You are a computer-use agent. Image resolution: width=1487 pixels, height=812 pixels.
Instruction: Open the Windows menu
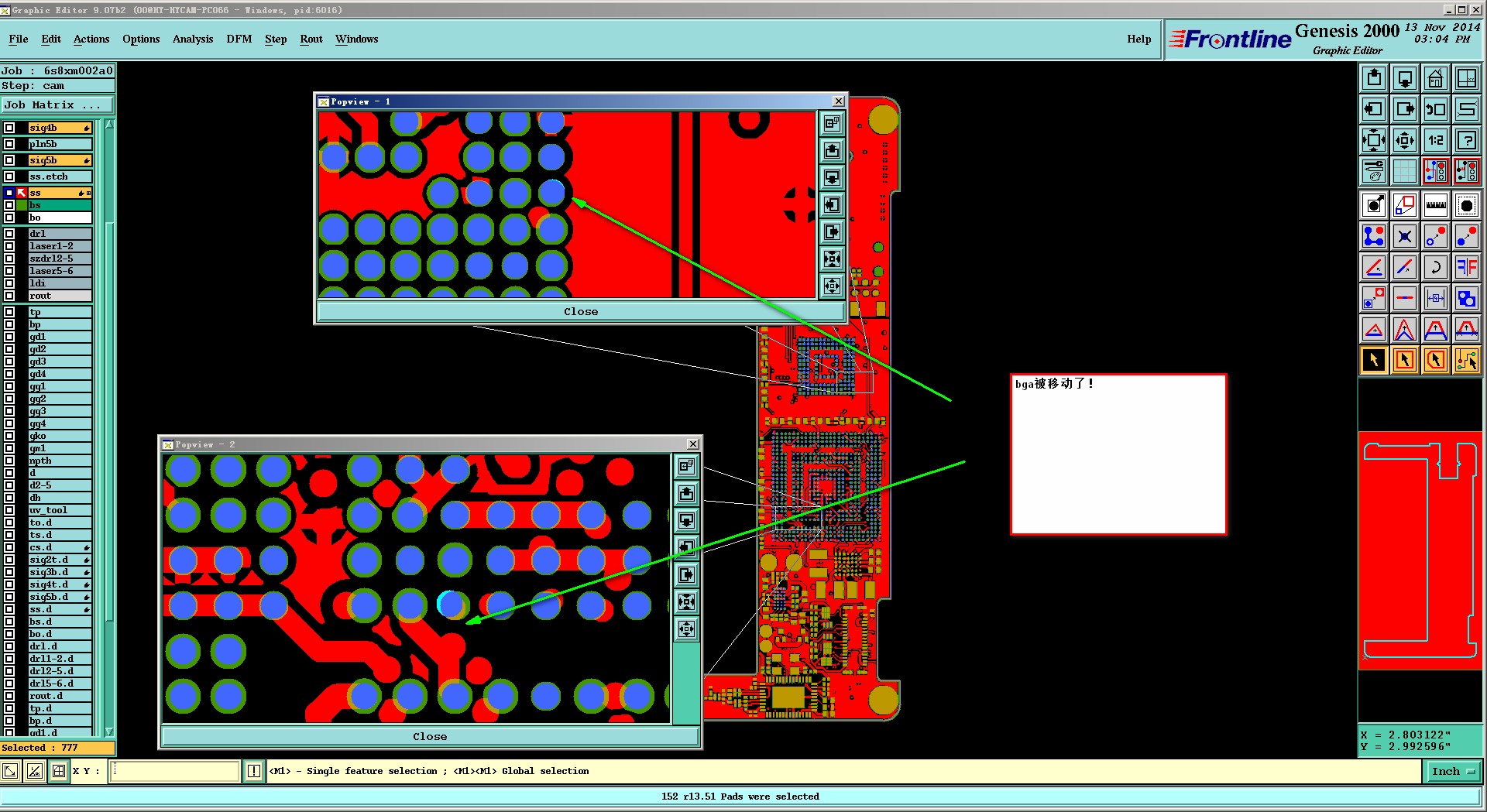click(x=357, y=39)
